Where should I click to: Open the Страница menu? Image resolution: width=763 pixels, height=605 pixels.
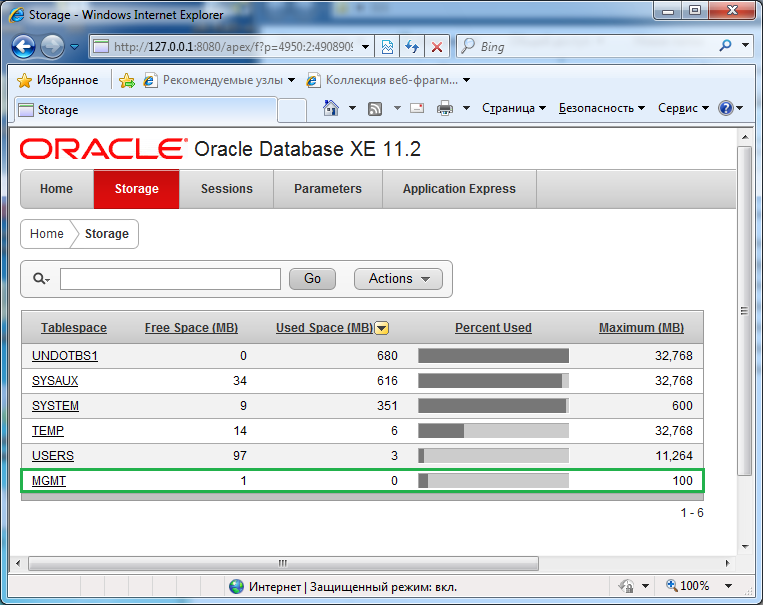514,108
